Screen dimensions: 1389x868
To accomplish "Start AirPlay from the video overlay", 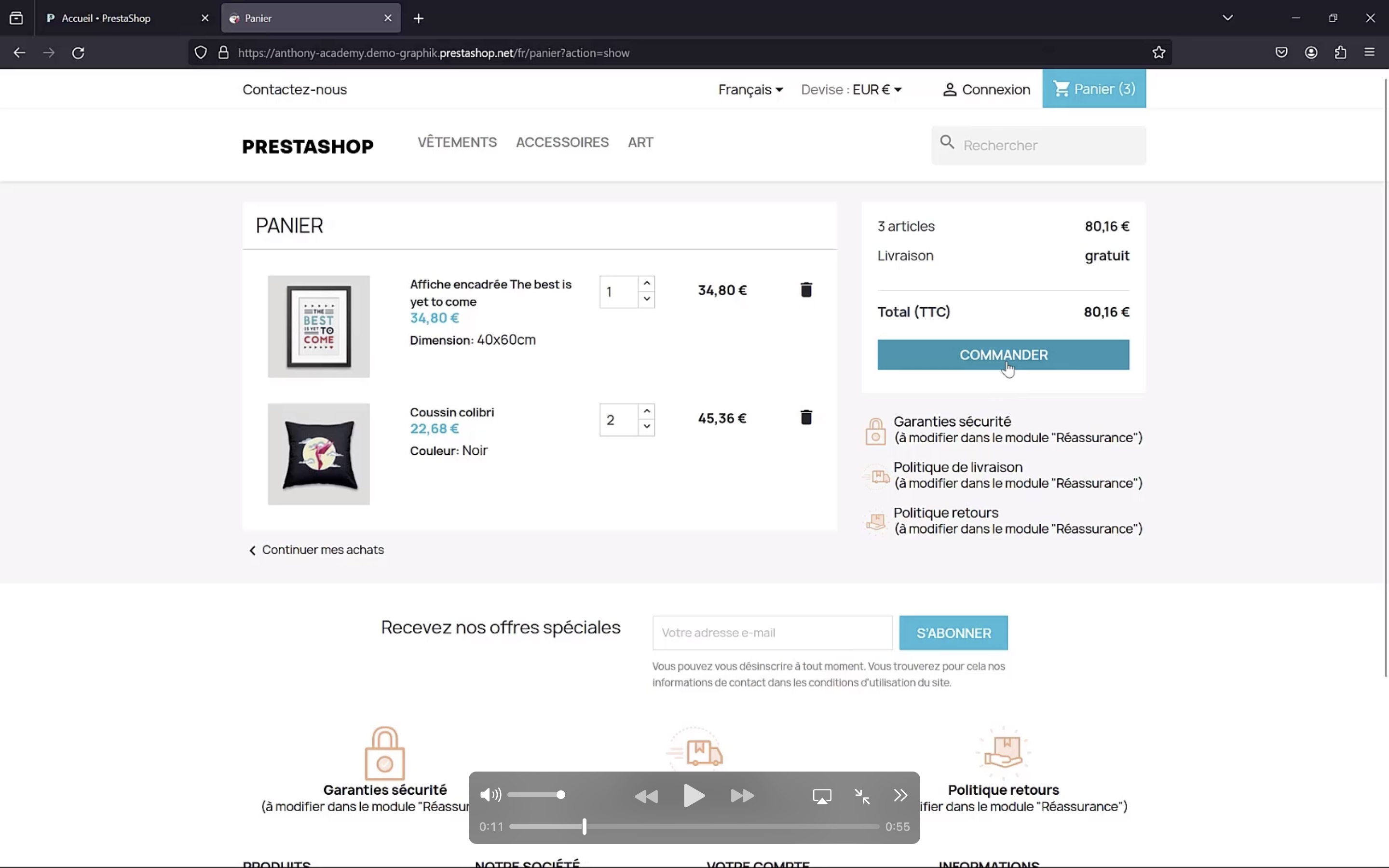I will [x=822, y=796].
